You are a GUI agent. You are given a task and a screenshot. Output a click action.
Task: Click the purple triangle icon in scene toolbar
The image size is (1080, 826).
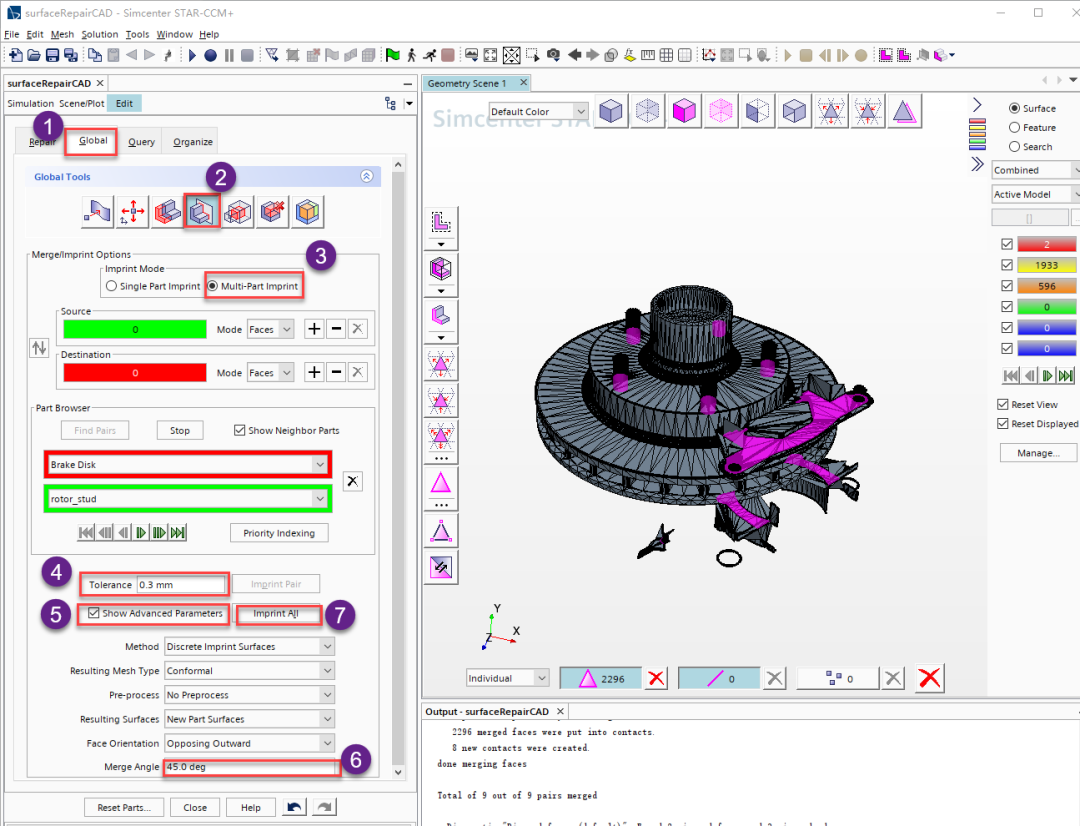pyautogui.click(x=904, y=111)
